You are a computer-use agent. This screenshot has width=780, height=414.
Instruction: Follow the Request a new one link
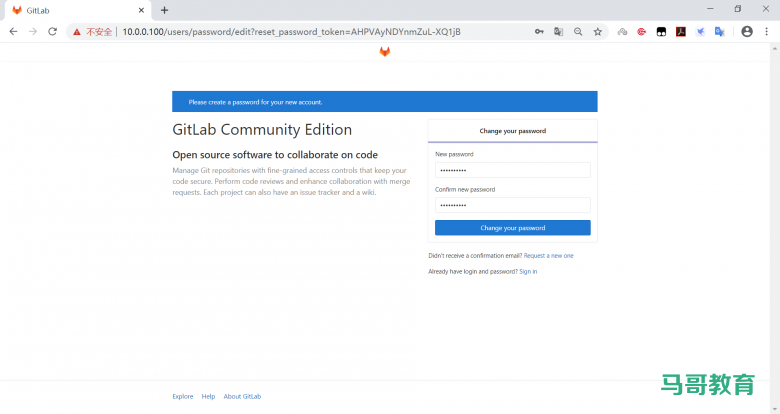tap(548, 256)
